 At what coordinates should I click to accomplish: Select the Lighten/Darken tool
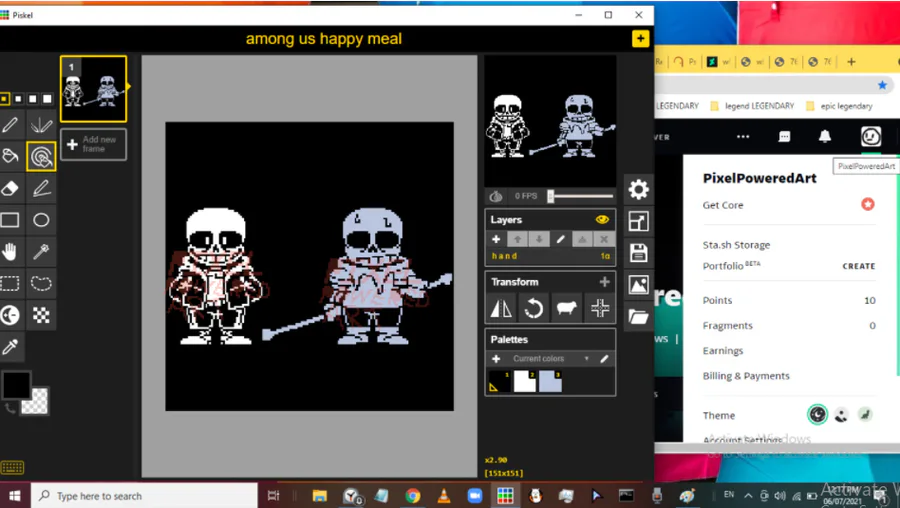point(10,315)
